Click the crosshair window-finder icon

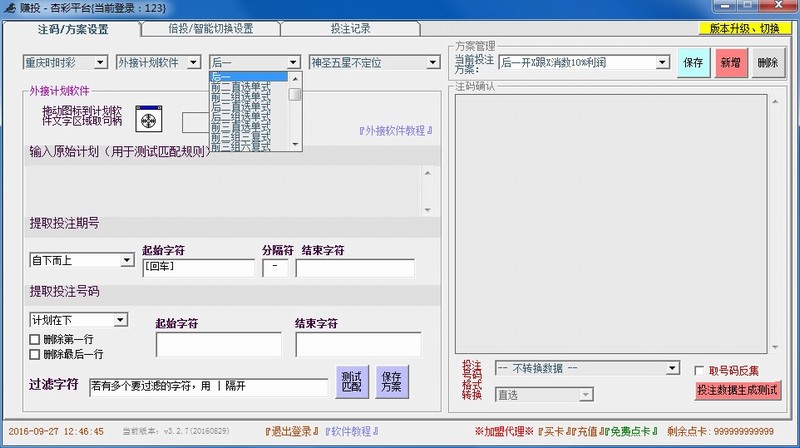pyautogui.click(x=149, y=117)
